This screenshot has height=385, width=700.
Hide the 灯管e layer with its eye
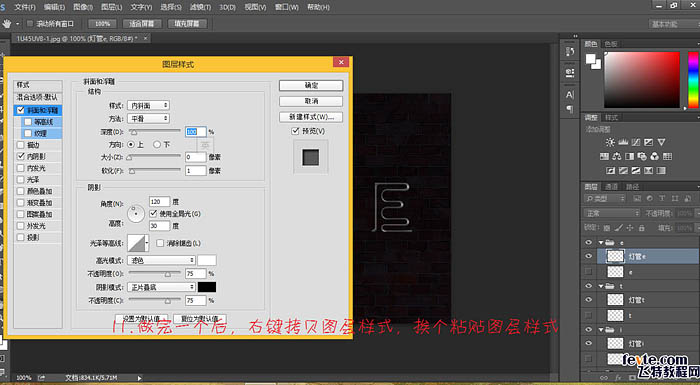click(588, 256)
